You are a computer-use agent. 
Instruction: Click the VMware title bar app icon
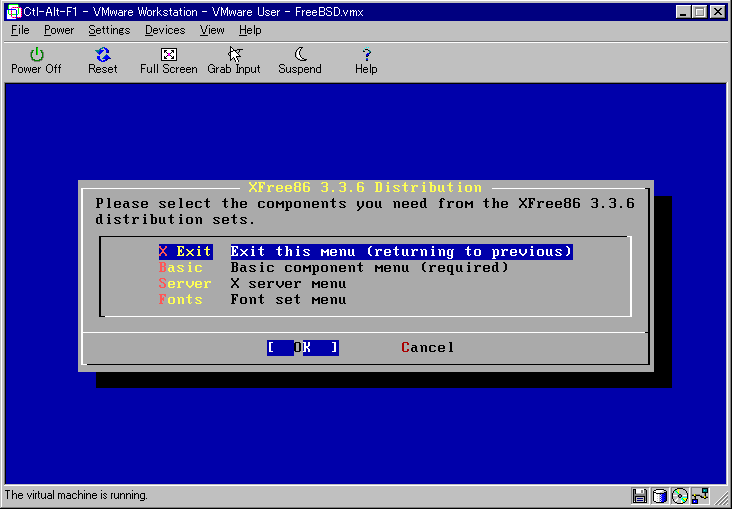coord(14,12)
